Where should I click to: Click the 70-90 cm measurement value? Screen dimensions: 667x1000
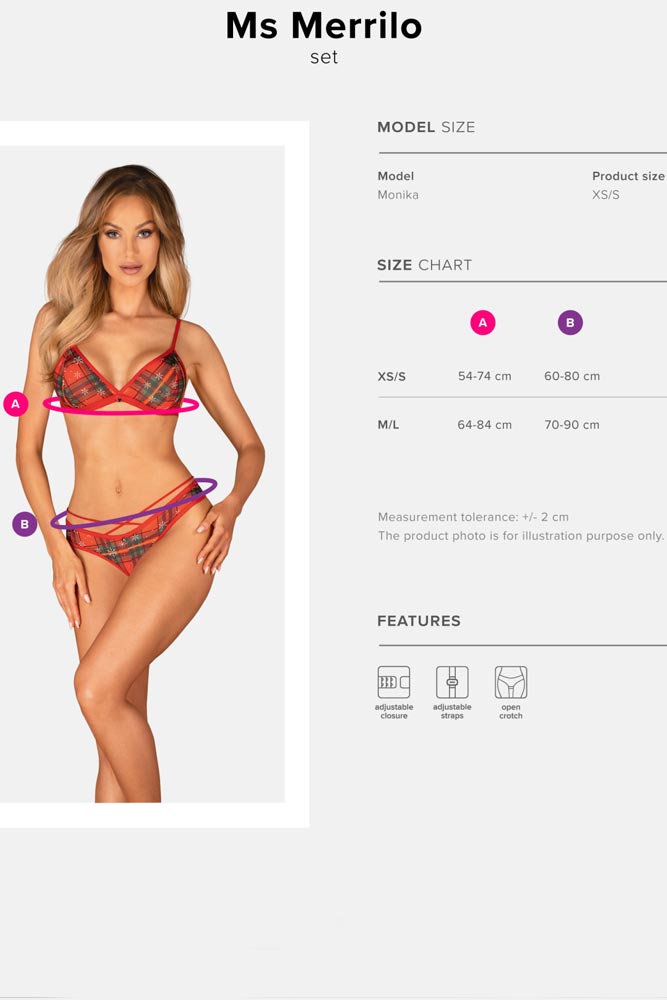572,425
